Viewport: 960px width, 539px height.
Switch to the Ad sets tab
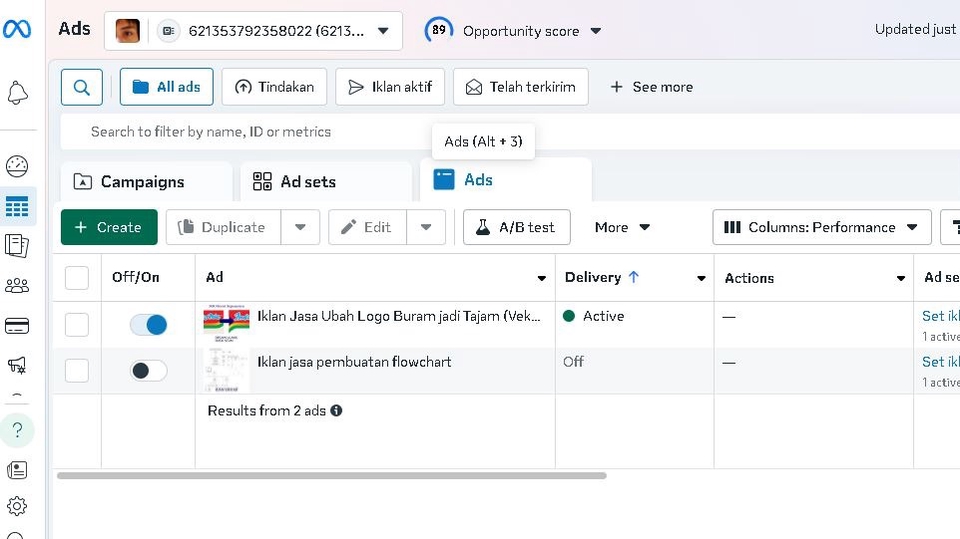tap(326, 182)
